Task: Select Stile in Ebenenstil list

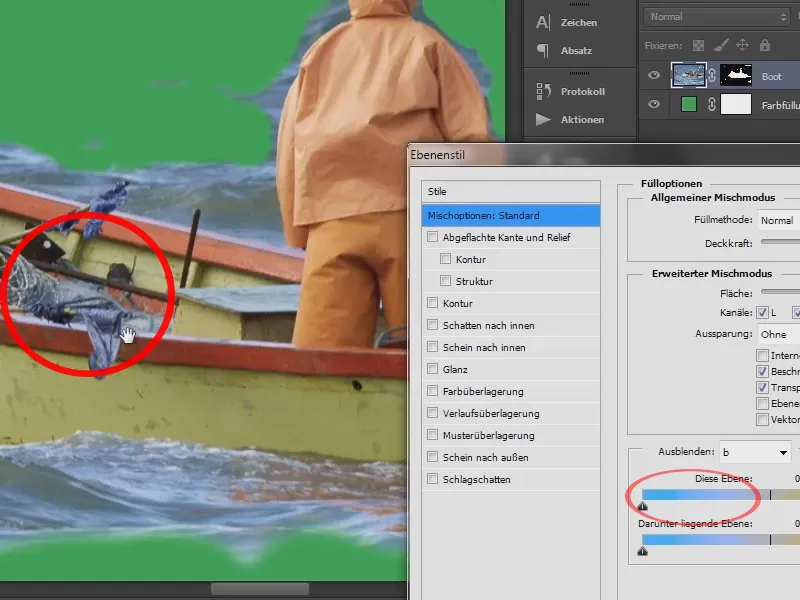Action: pyautogui.click(x=511, y=191)
